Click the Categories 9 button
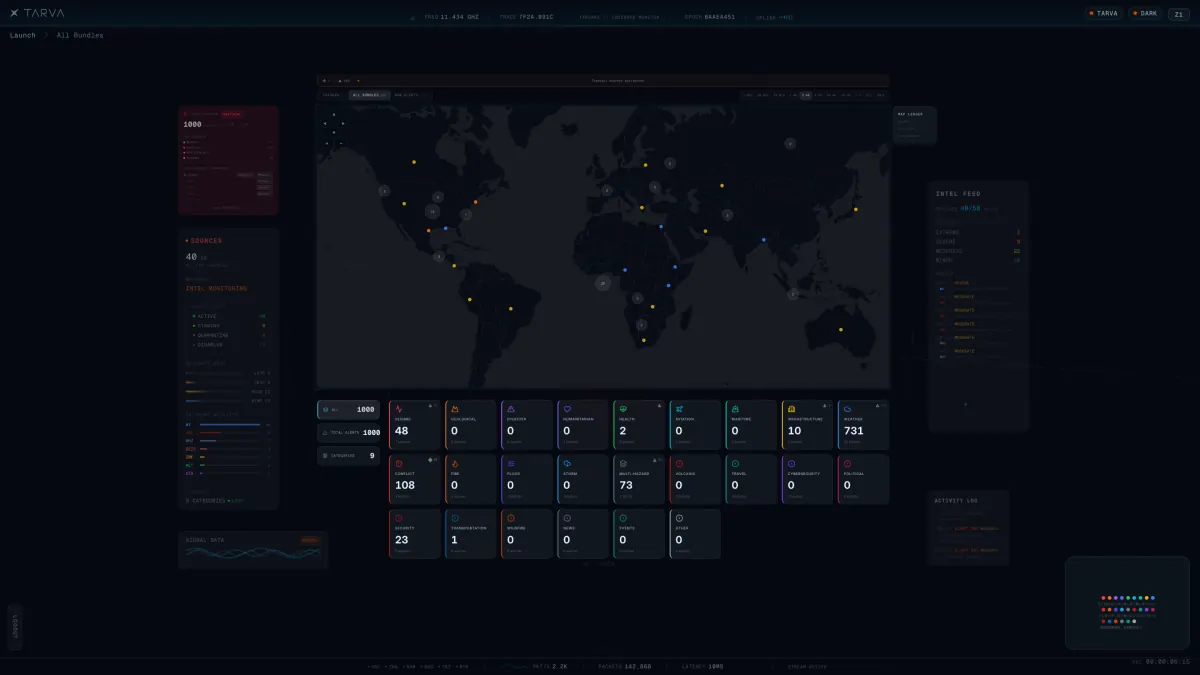This screenshot has height=675, width=1200. tap(348, 455)
